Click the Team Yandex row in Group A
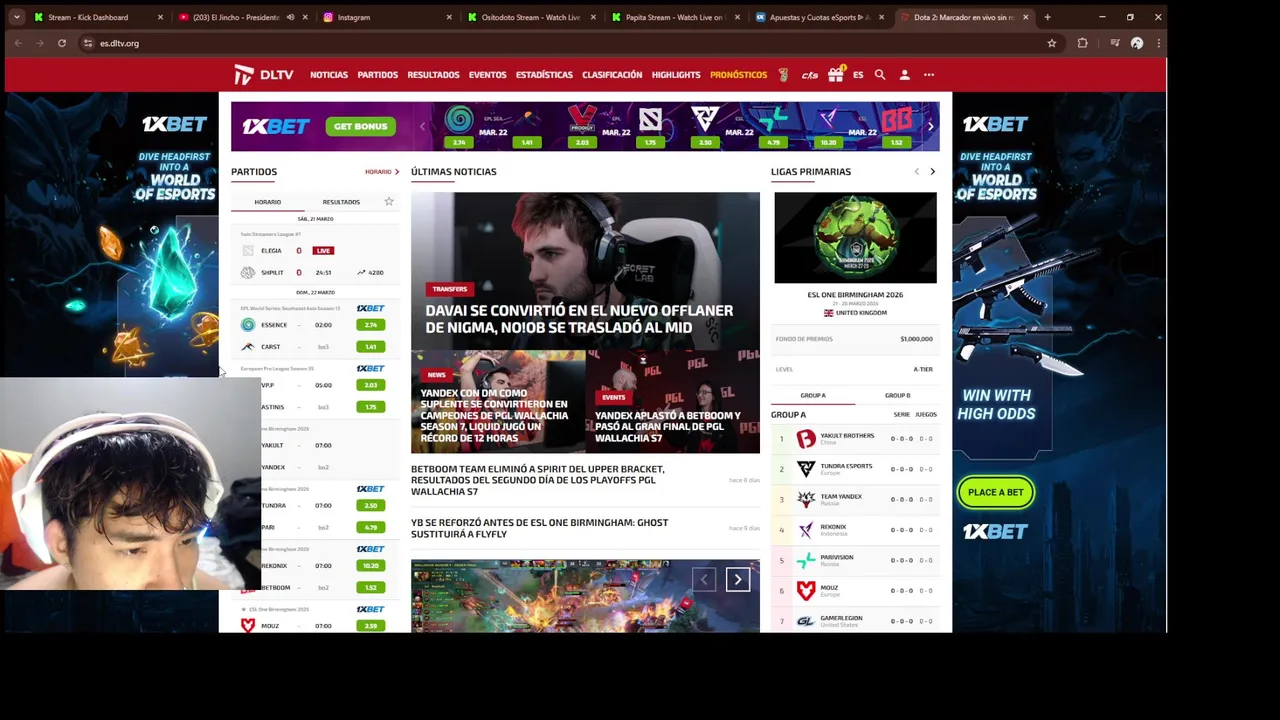This screenshot has width=1280, height=720. point(855,499)
